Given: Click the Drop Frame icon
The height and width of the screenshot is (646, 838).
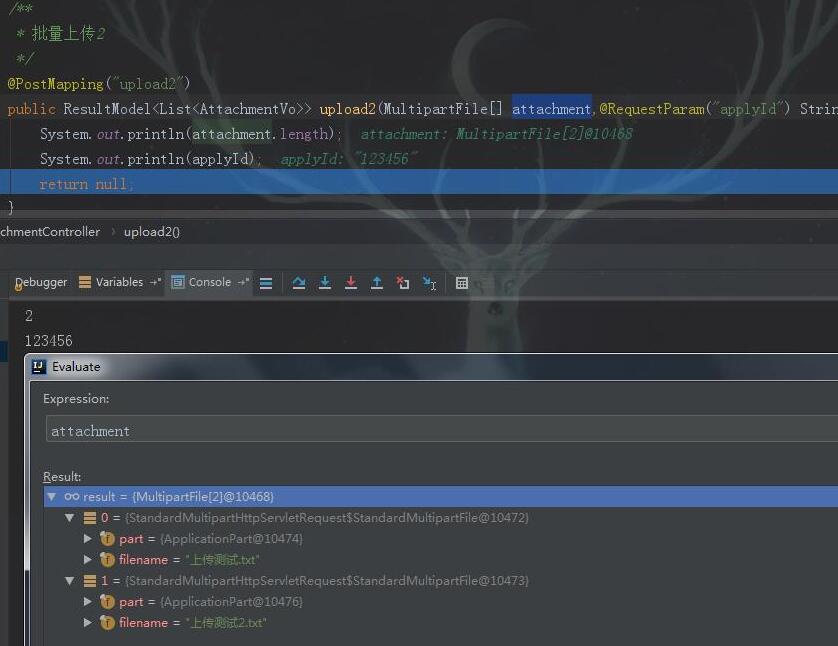Looking at the screenshot, I should [403, 283].
